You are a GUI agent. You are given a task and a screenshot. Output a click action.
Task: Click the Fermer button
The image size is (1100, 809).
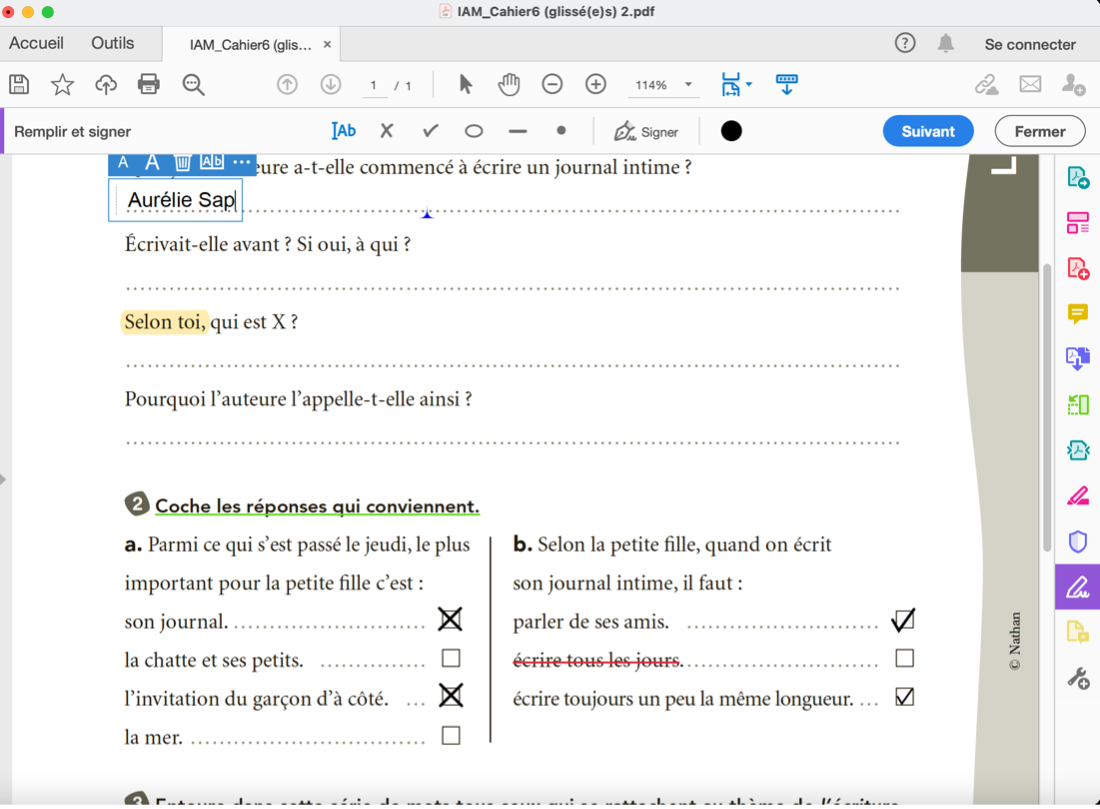tap(1040, 131)
